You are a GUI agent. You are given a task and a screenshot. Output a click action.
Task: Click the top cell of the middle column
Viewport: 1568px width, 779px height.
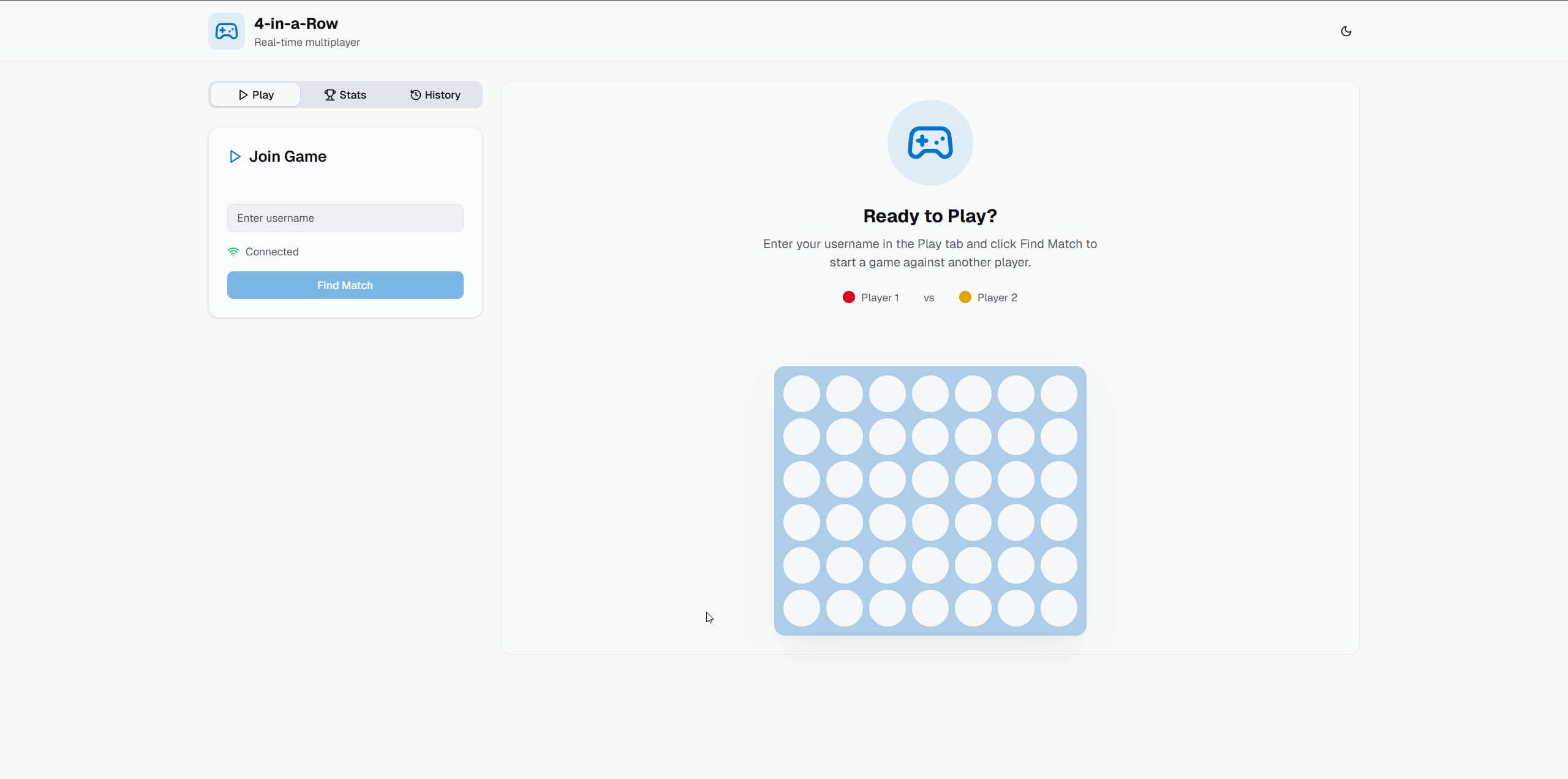[x=930, y=394]
